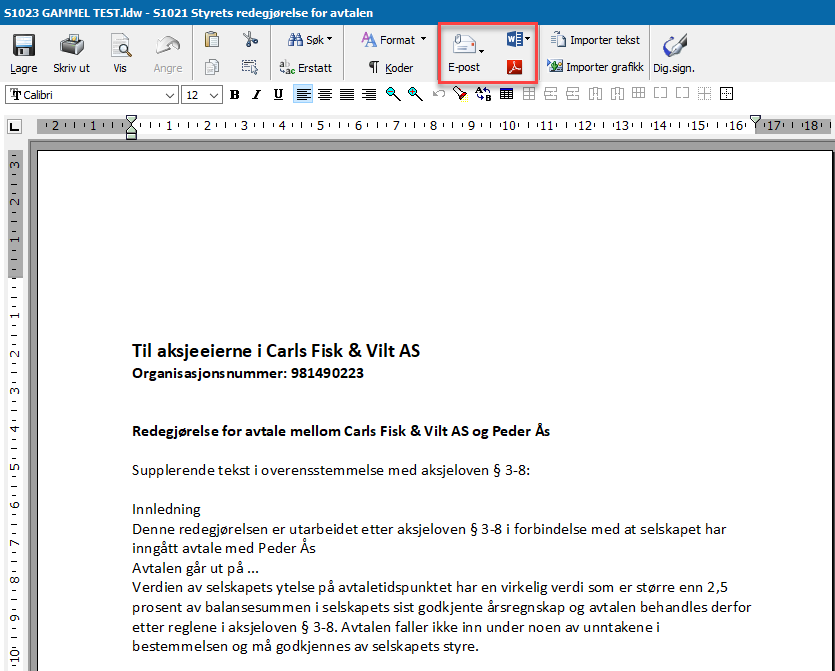Open Dig.sign. digital signature
Screen dimensions: 835x671
coord(674,53)
